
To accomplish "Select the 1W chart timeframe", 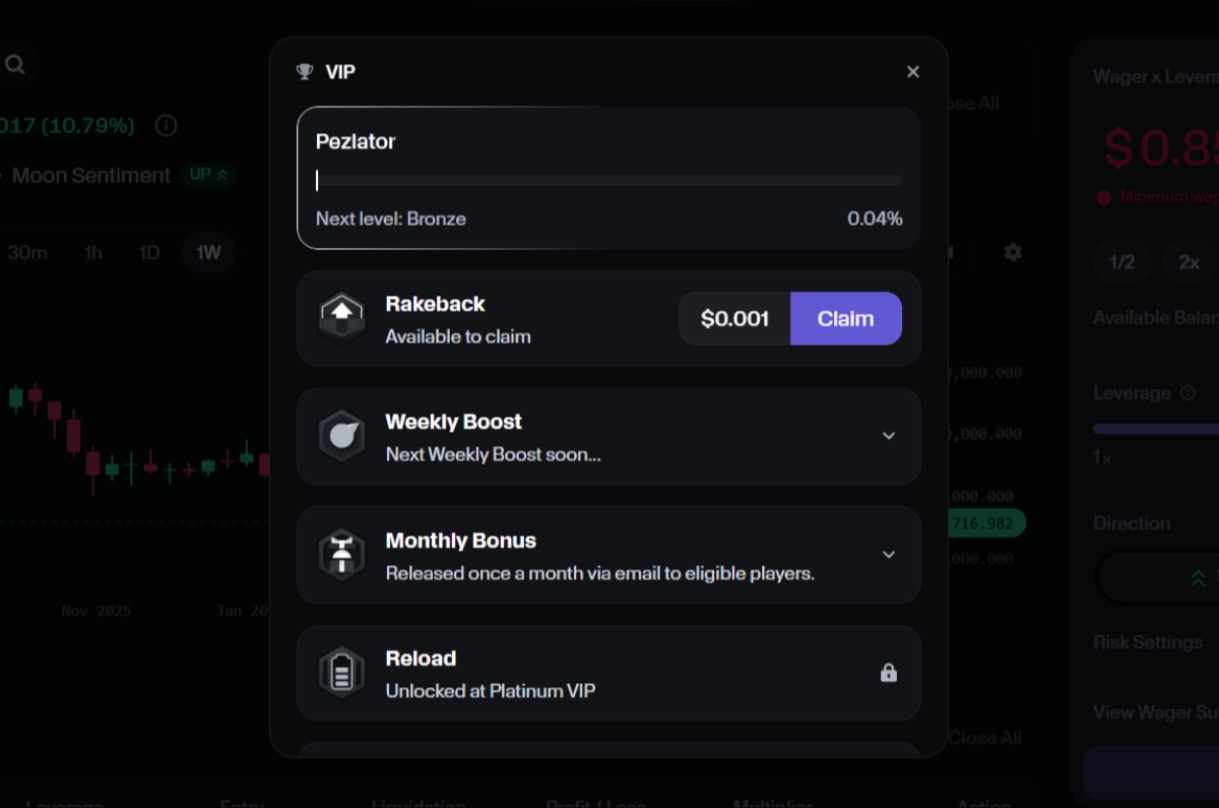I will click(208, 253).
